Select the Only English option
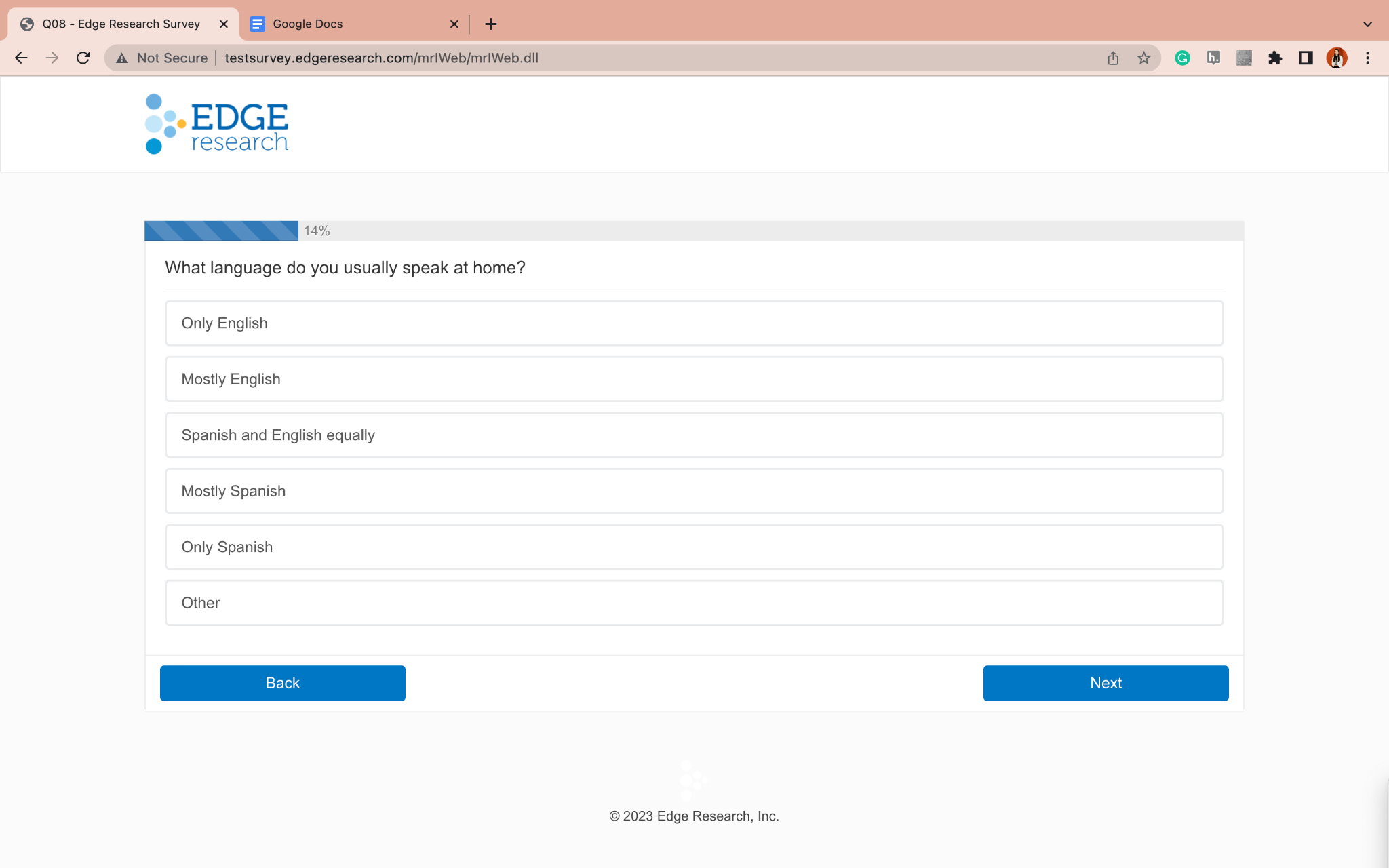 click(694, 323)
